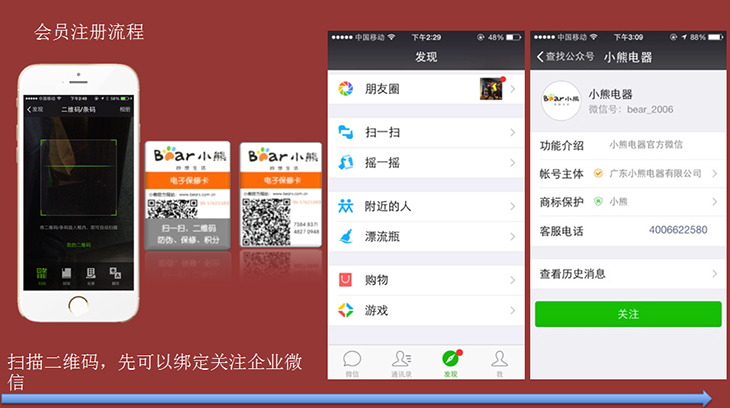The image size is (730, 408).
Task: Expand the 购物 row chevron
Action: 513,280
